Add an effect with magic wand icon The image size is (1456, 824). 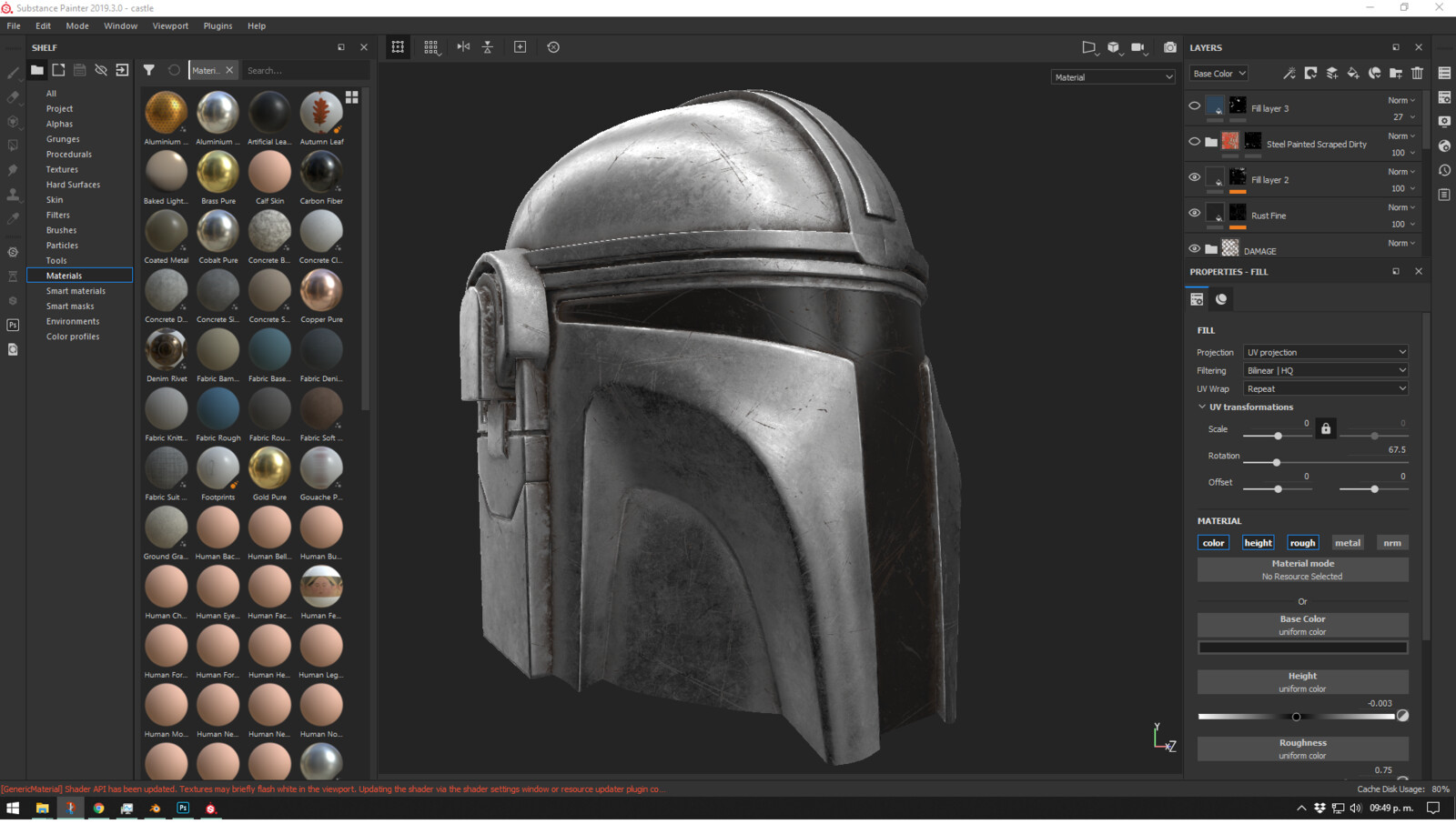coord(1289,74)
